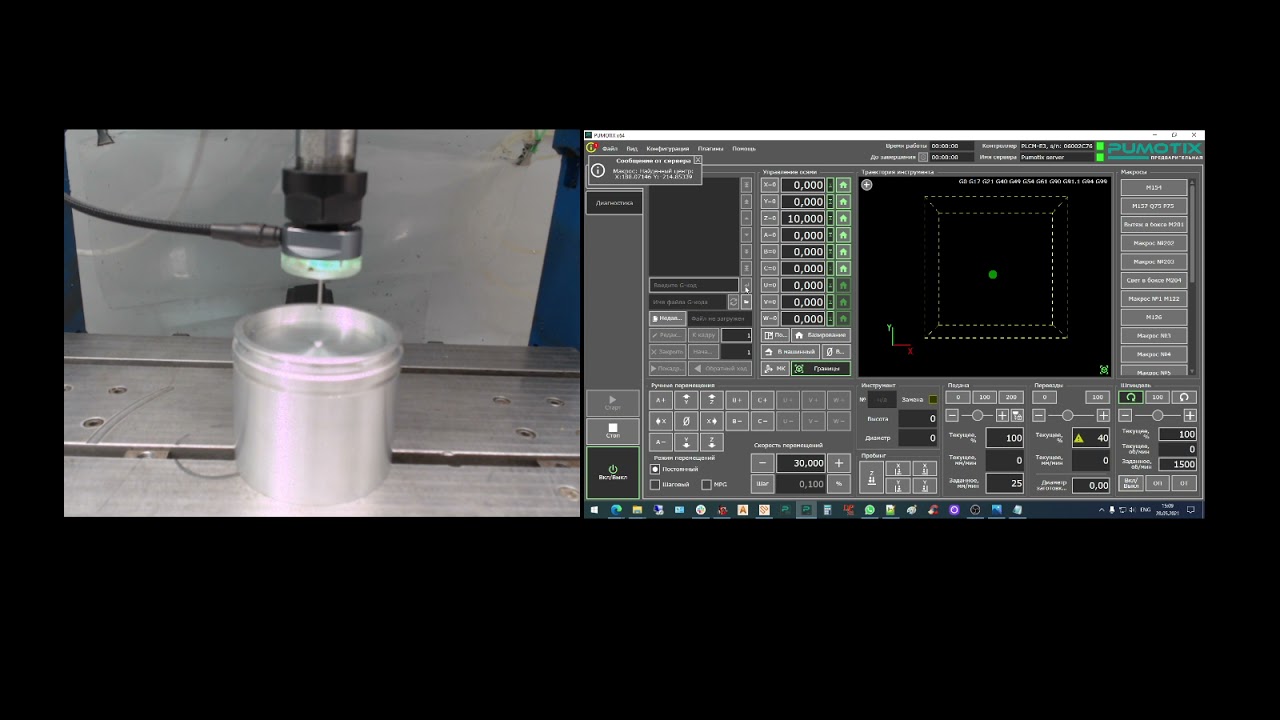Run the Свет в боксе M204 macro
This screenshot has width=1280, height=720.
pos(1153,280)
